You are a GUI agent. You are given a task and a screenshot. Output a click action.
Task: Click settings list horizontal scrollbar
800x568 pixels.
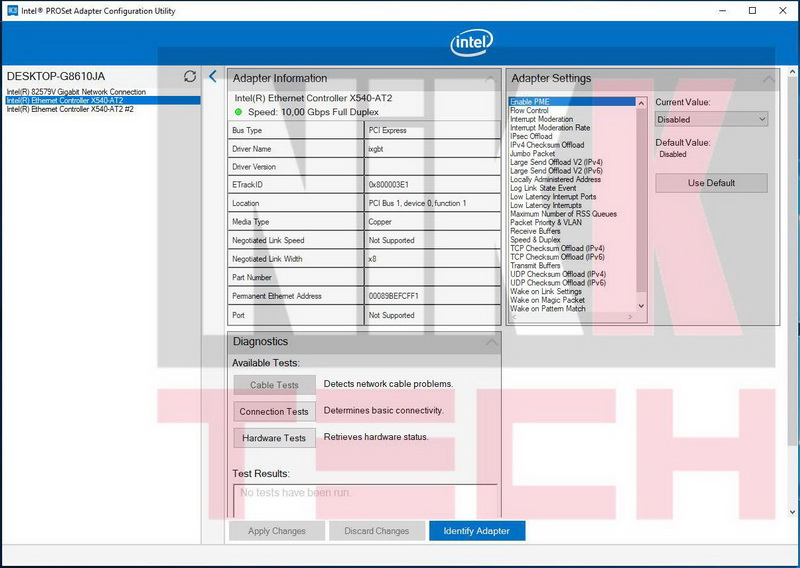click(572, 317)
